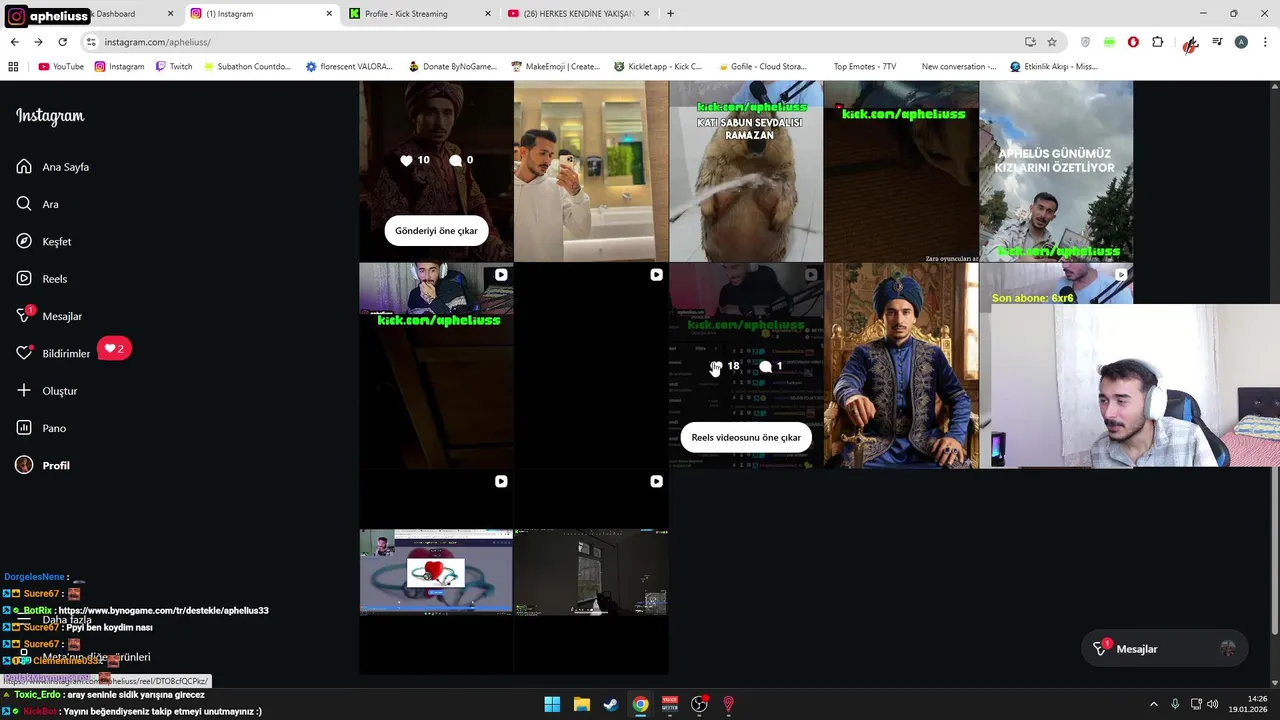
Task: Close the Kick Streaming tab
Action: pyautogui.click(x=487, y=14)
